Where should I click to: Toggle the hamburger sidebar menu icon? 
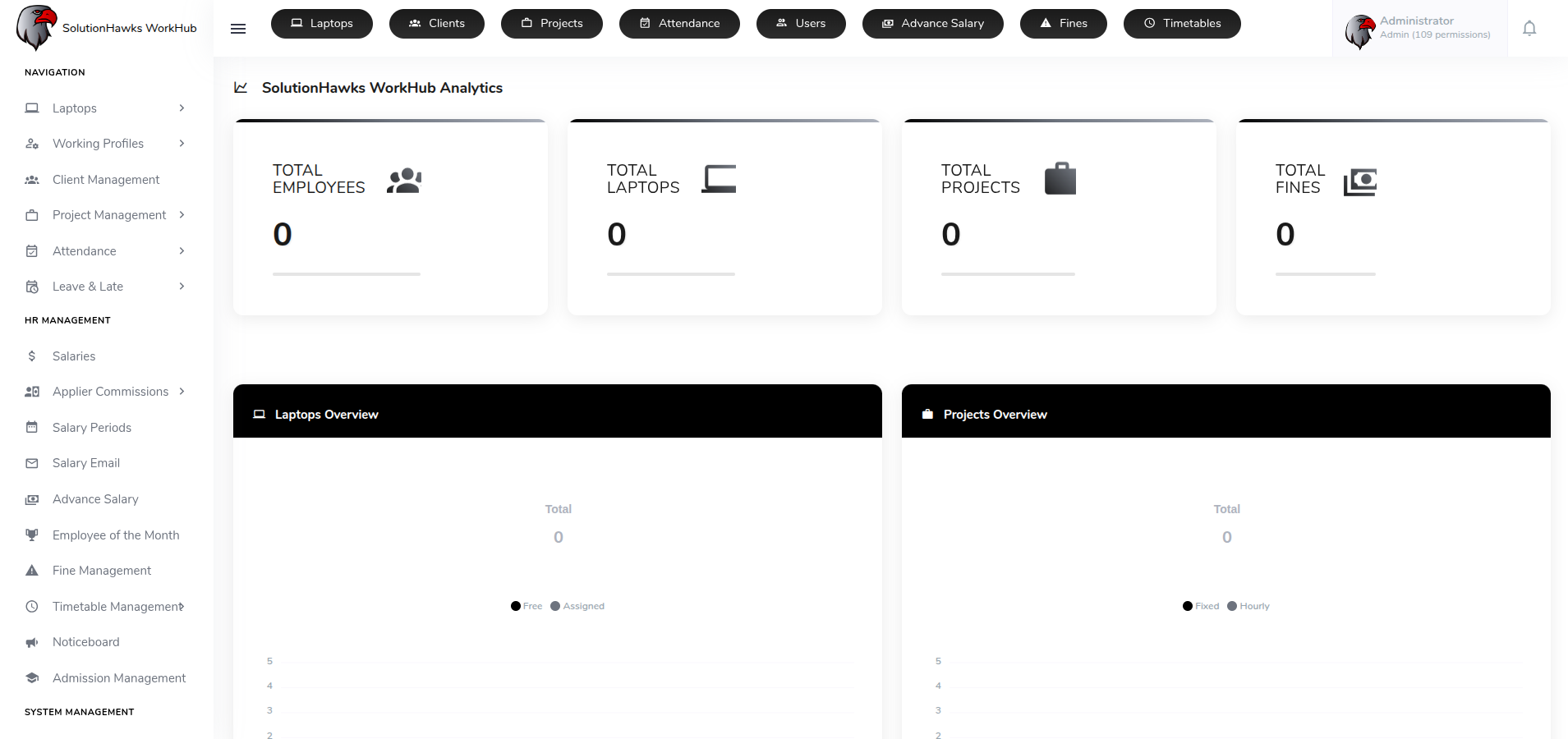238,29
